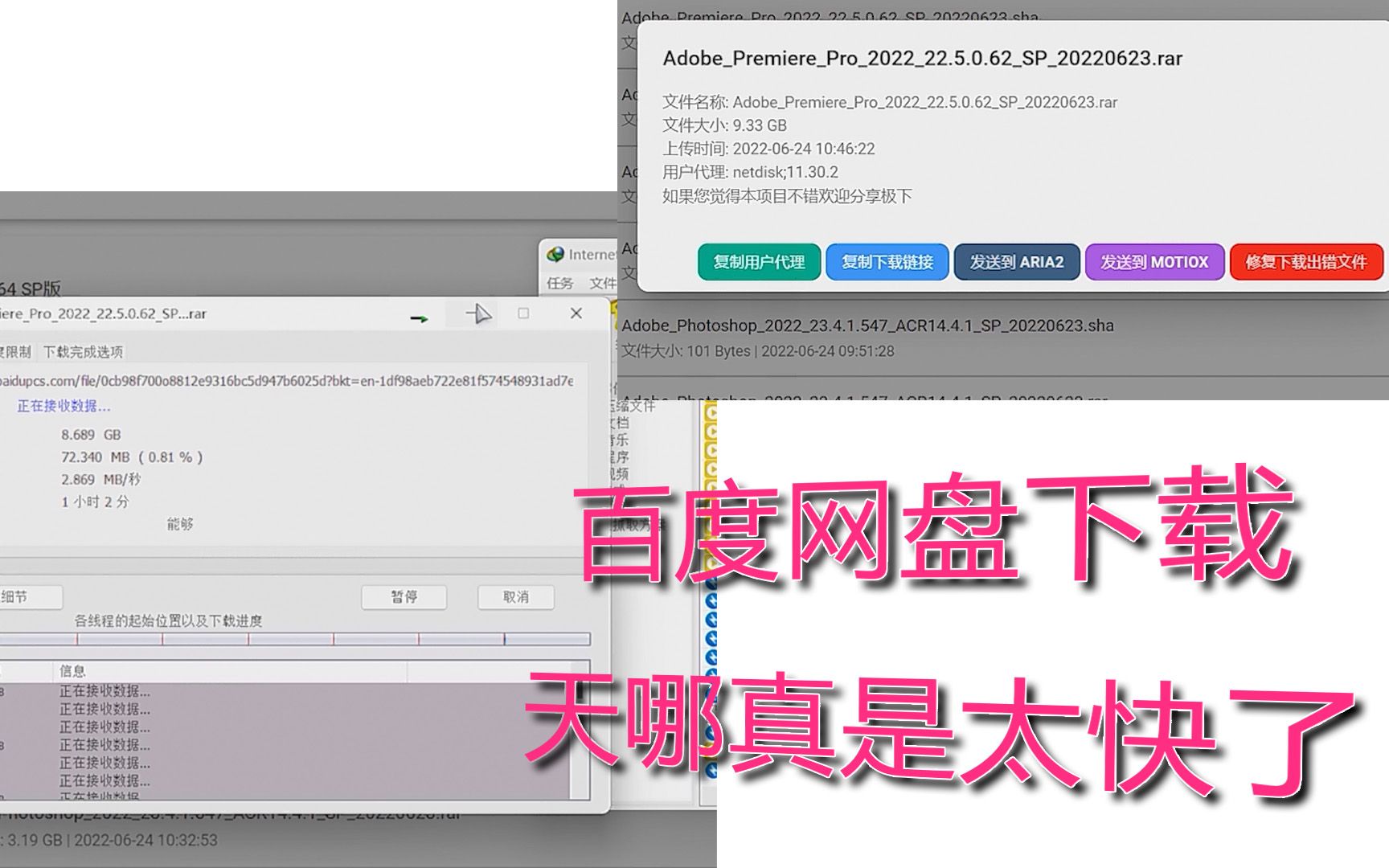Click 如果您觉得本项目不错欢迎分享极下 text
This screenshot has height=868, width=1389.
[x=787, y=196]
